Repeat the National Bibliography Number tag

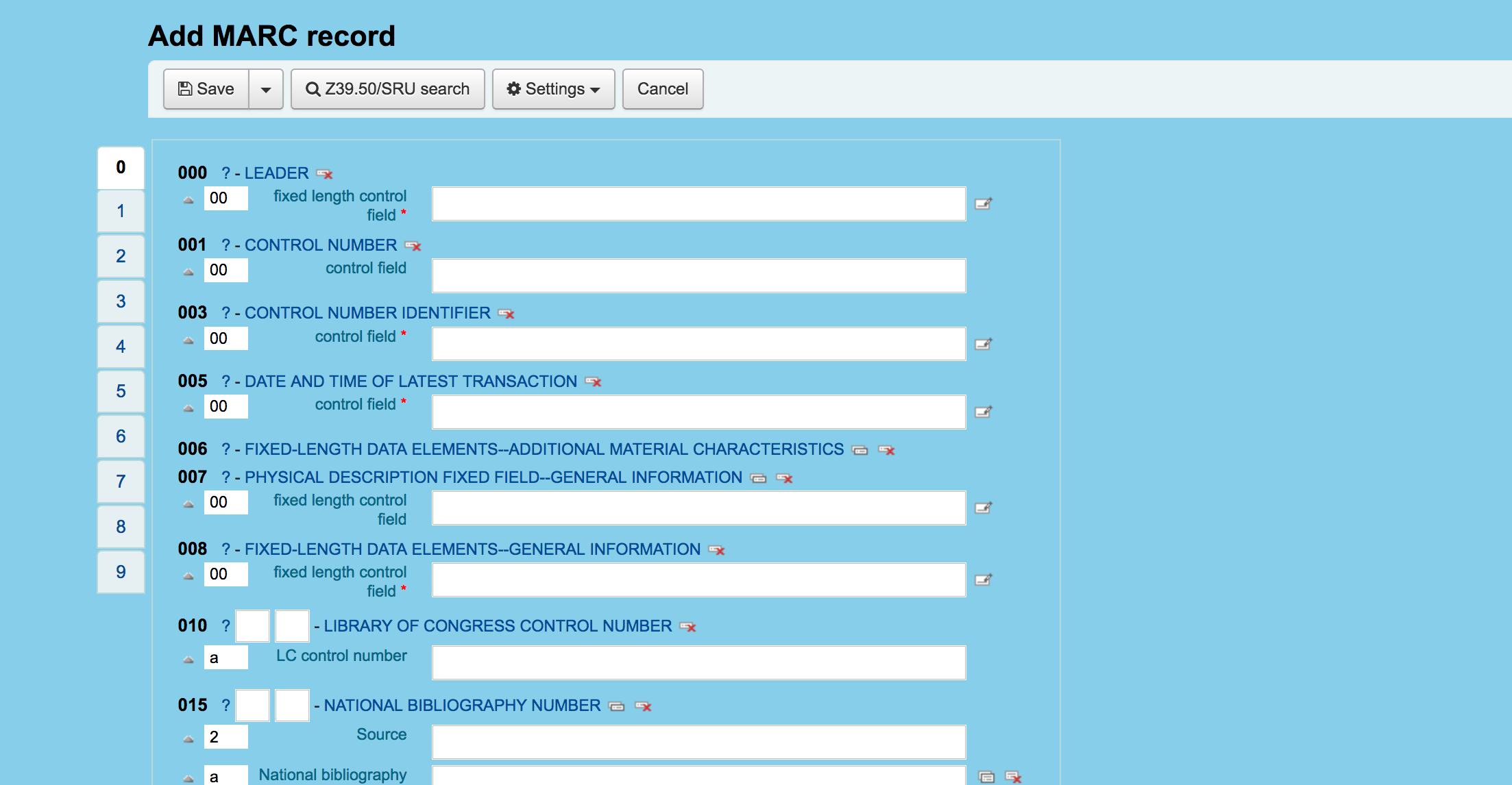point(617,706)
